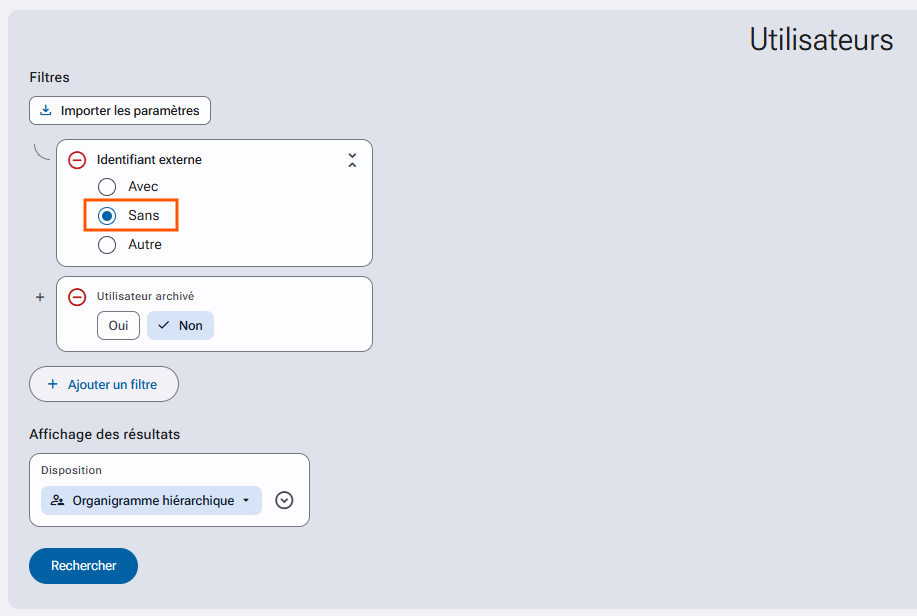Click the dropdown caret in Organigramme hiérarchique

tap(246, 500)
